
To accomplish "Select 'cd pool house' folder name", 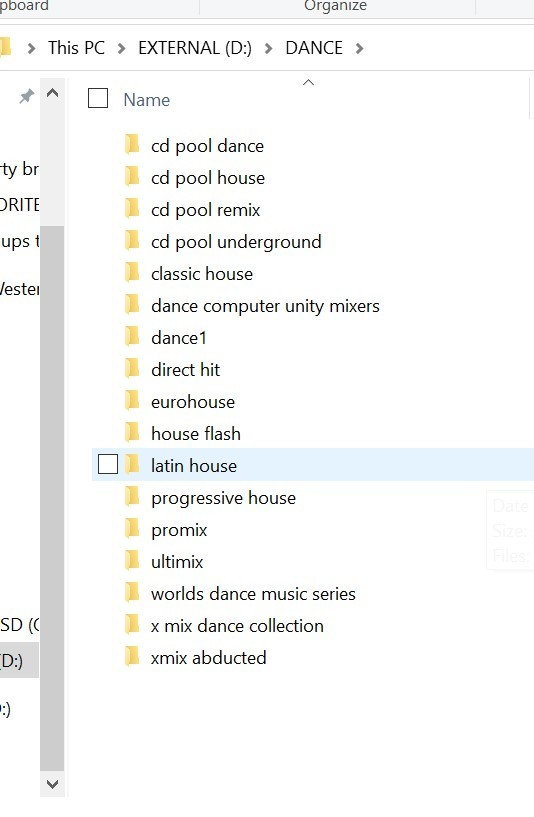I will click(208, 178).
